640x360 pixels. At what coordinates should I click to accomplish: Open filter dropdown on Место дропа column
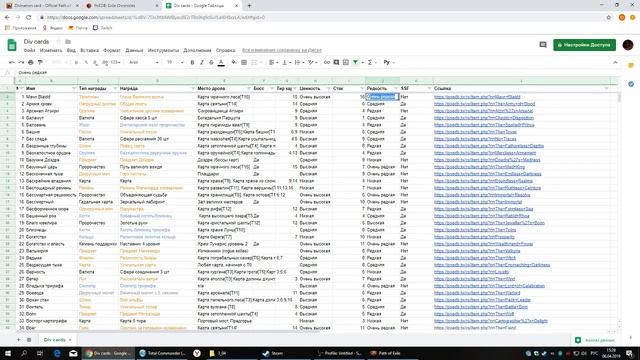pos(249,89)
